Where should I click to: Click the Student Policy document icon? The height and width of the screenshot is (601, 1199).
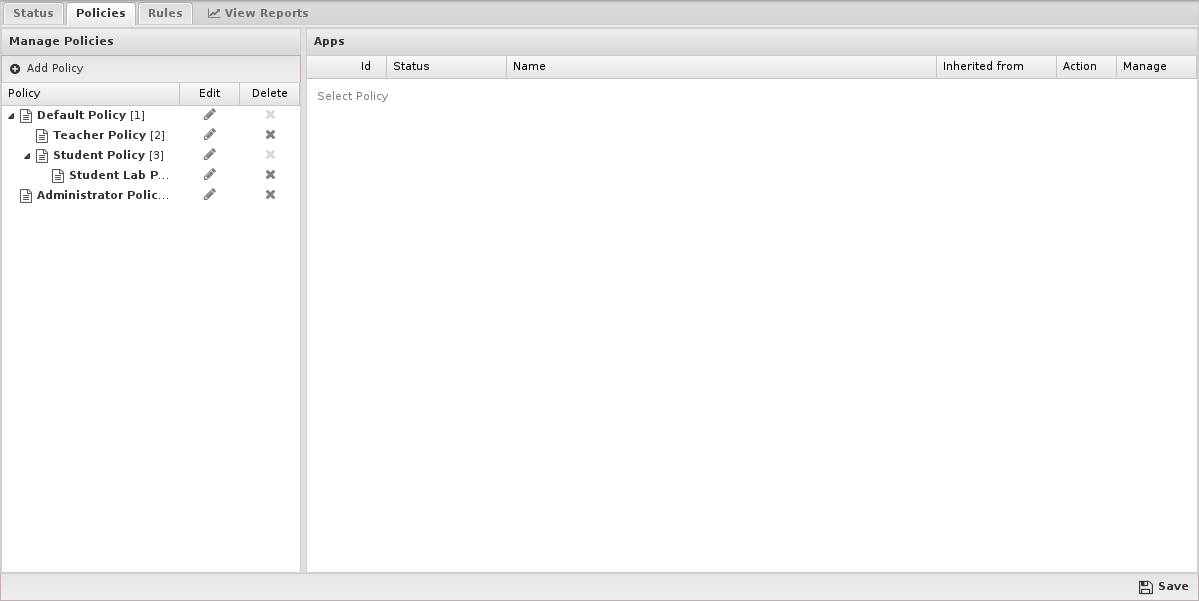point(42,155)
